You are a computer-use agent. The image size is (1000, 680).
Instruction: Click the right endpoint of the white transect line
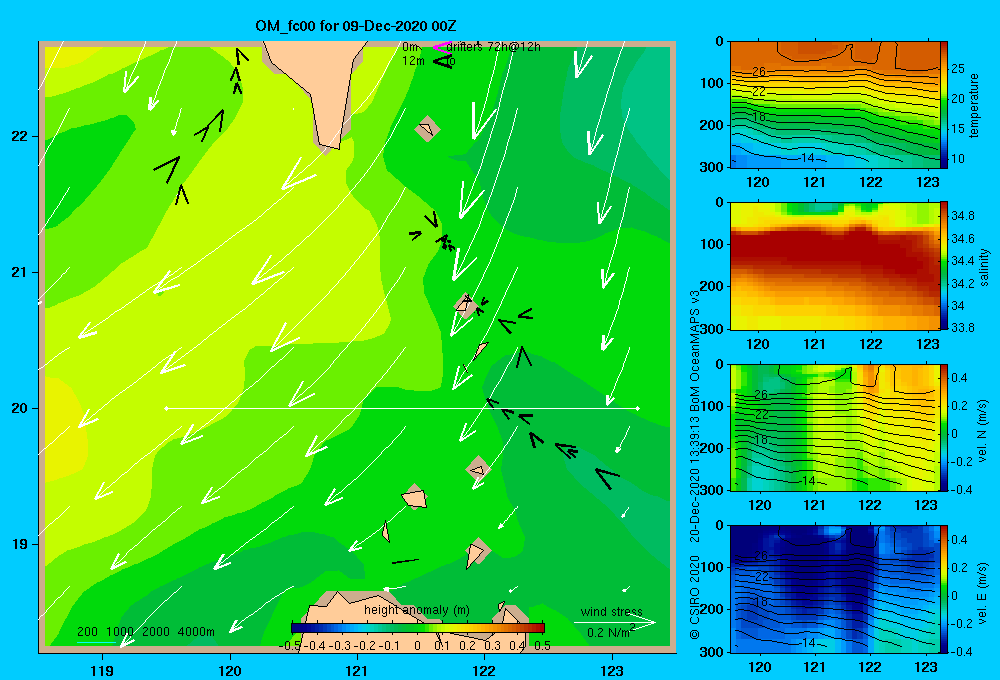click(638, 408)
